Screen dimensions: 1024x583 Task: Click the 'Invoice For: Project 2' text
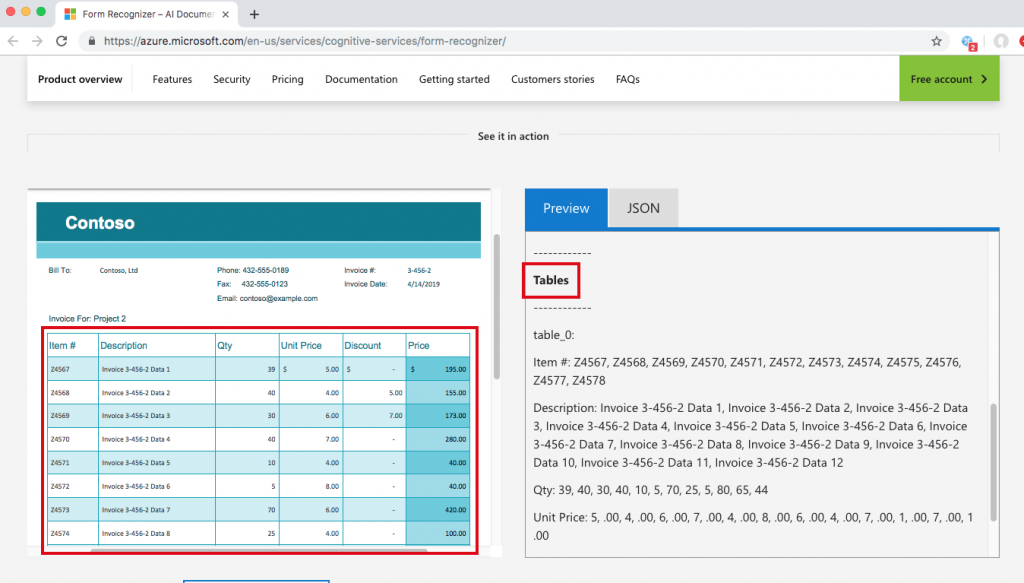tap(87, 319)
